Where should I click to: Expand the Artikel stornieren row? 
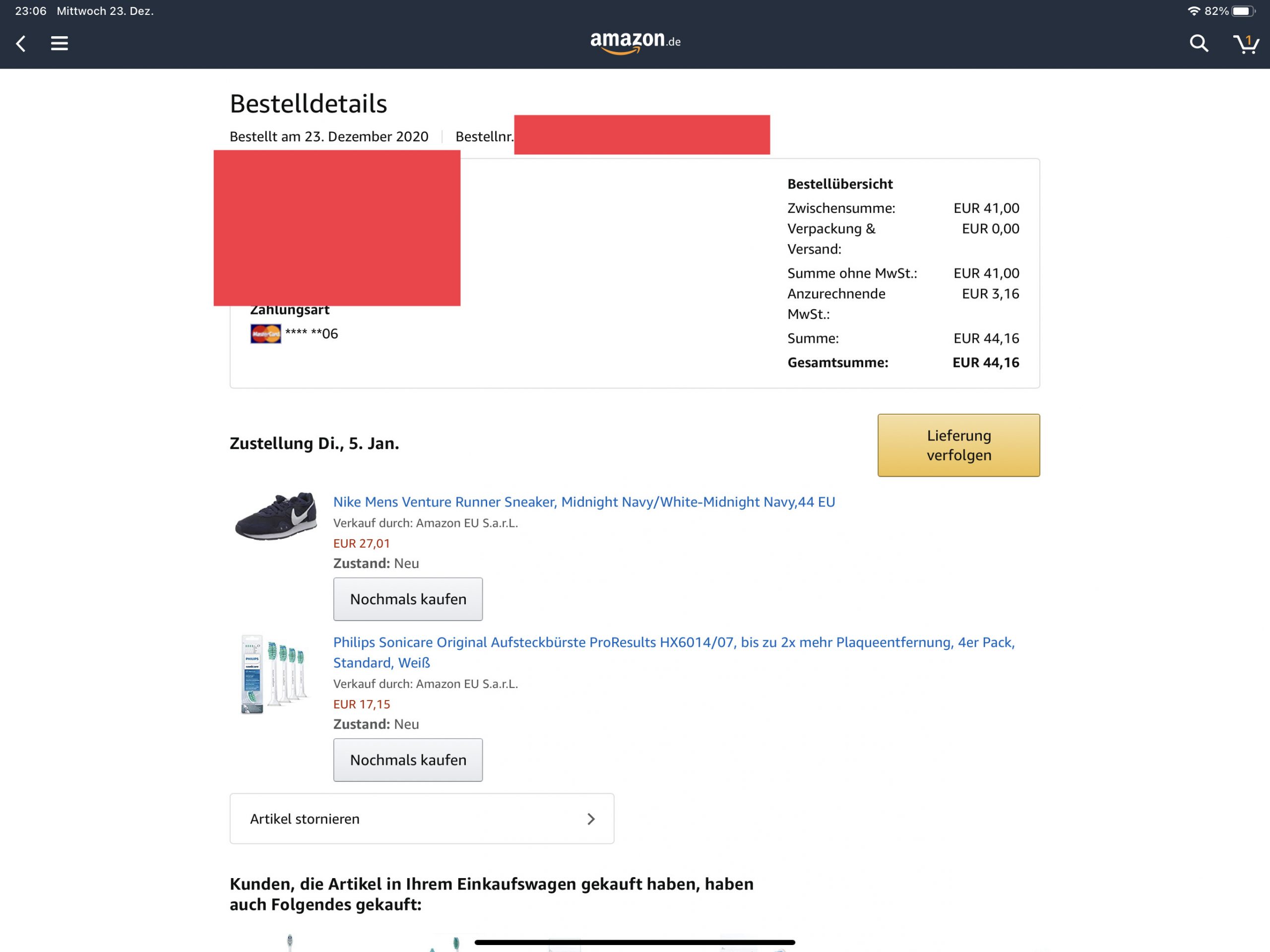coord(421,818)
